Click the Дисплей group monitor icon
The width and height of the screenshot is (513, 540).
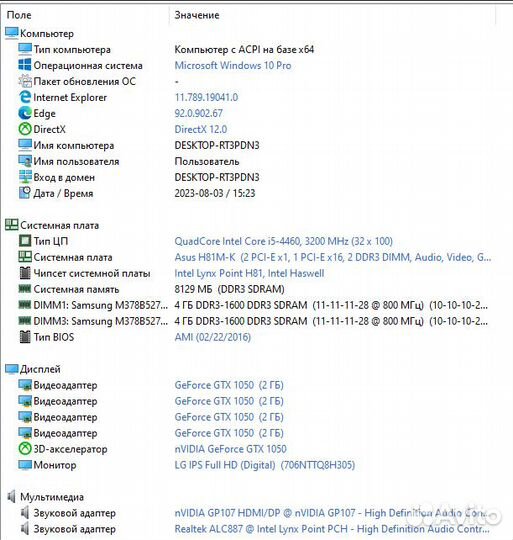point(12,369)
